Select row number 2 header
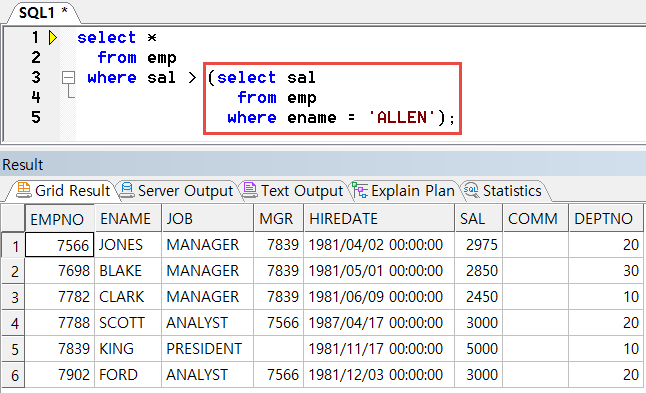 (x=13, y=271)
